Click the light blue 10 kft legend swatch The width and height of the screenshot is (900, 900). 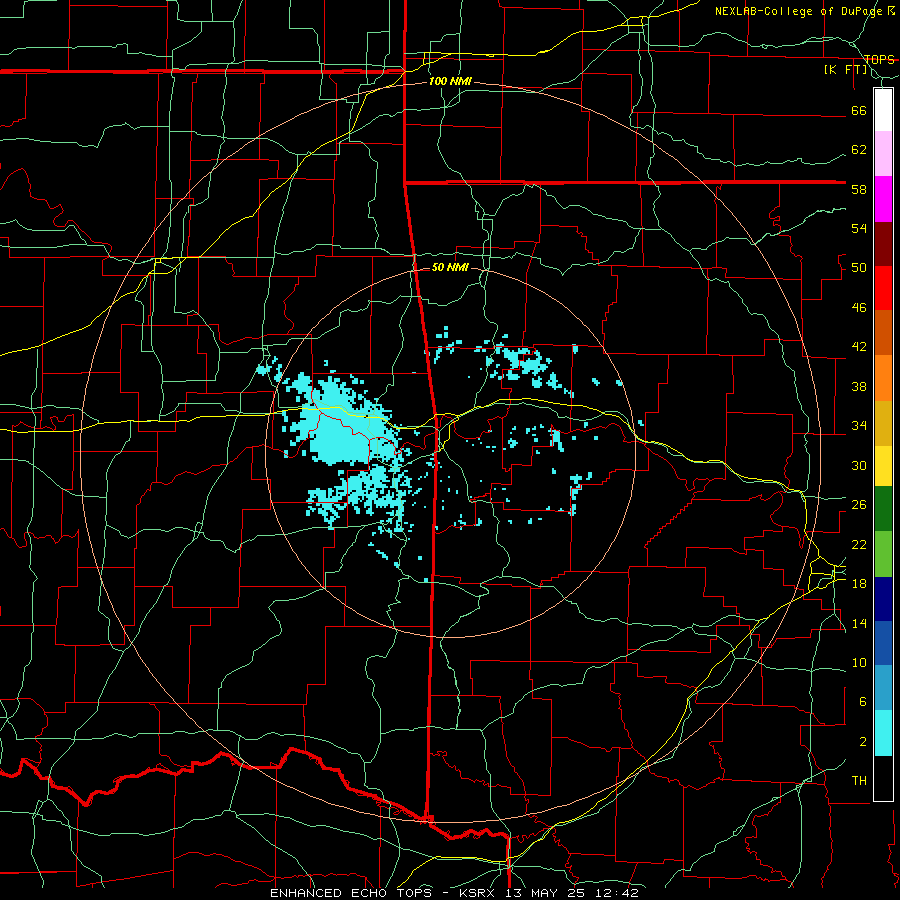tap(883, 688)
